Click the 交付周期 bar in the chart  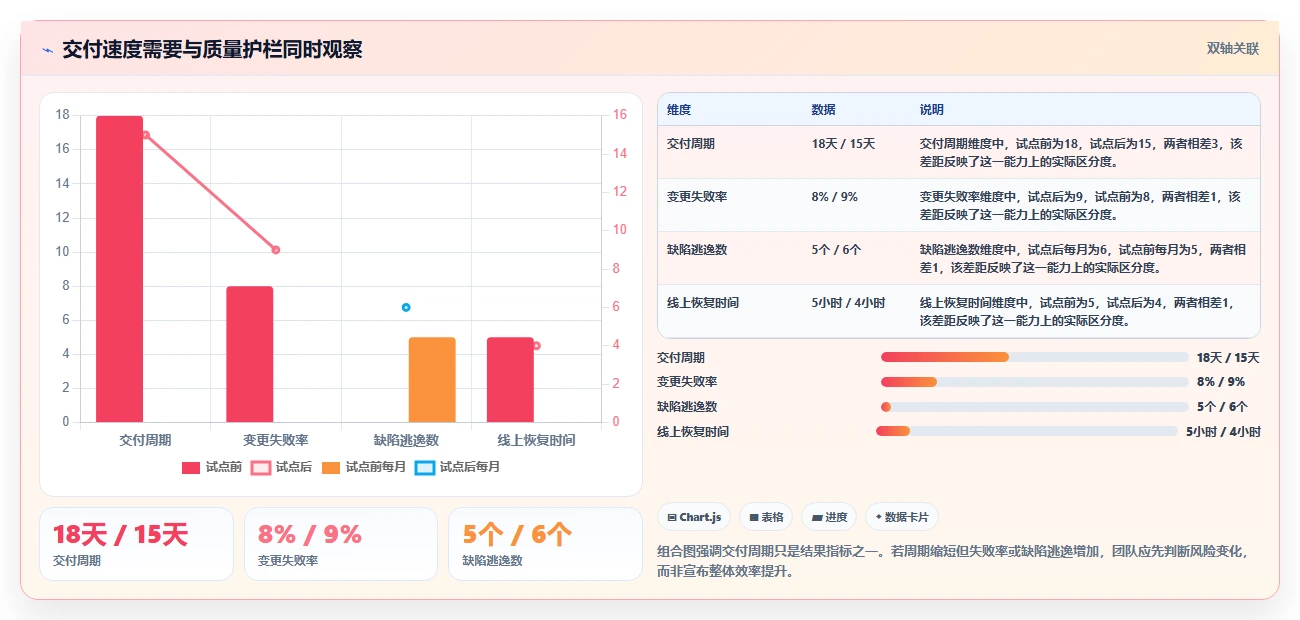tap(119, 269)
